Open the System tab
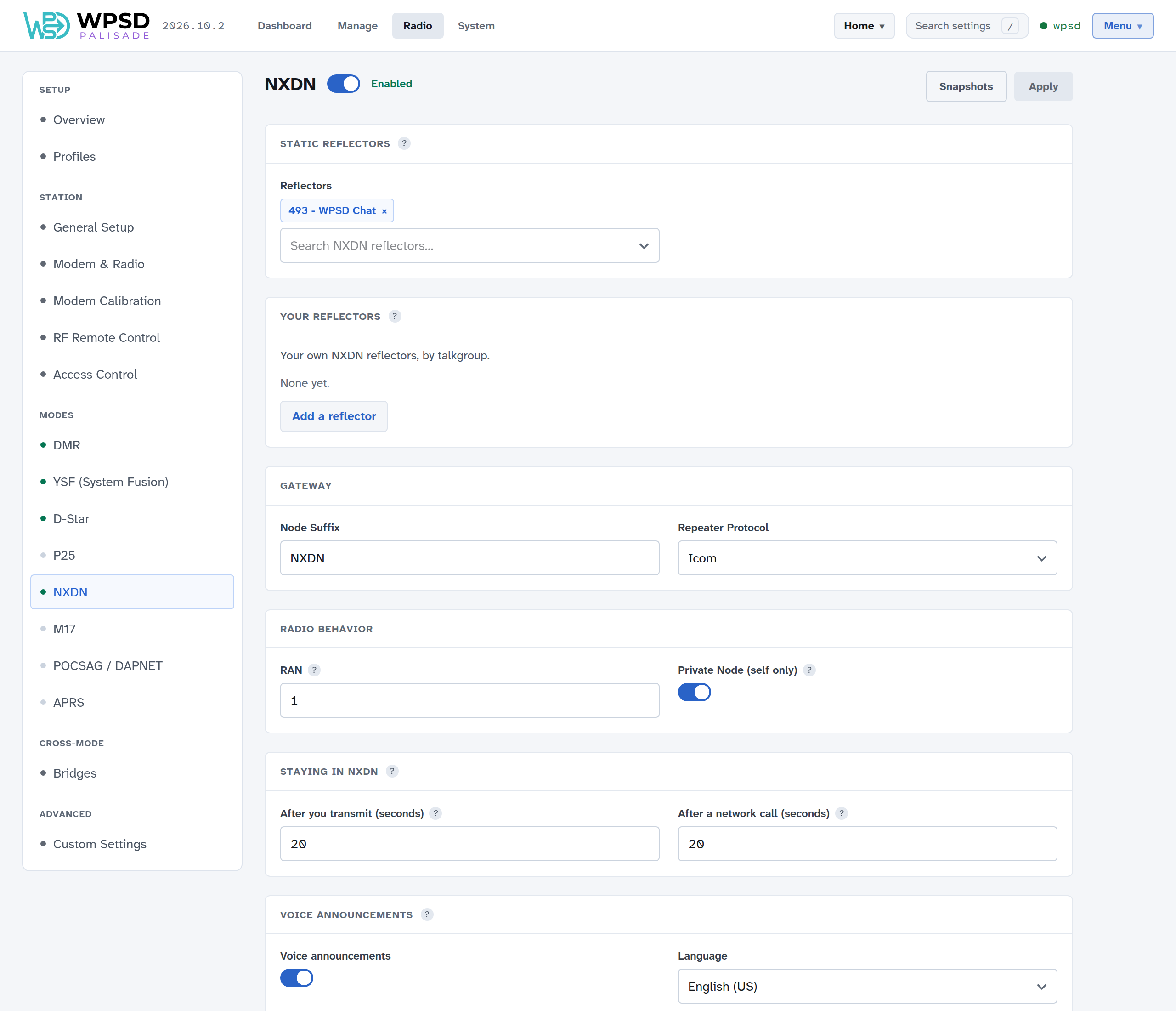The width and height of the screenshot is (1176, 1011). click(x=476, y=26)
